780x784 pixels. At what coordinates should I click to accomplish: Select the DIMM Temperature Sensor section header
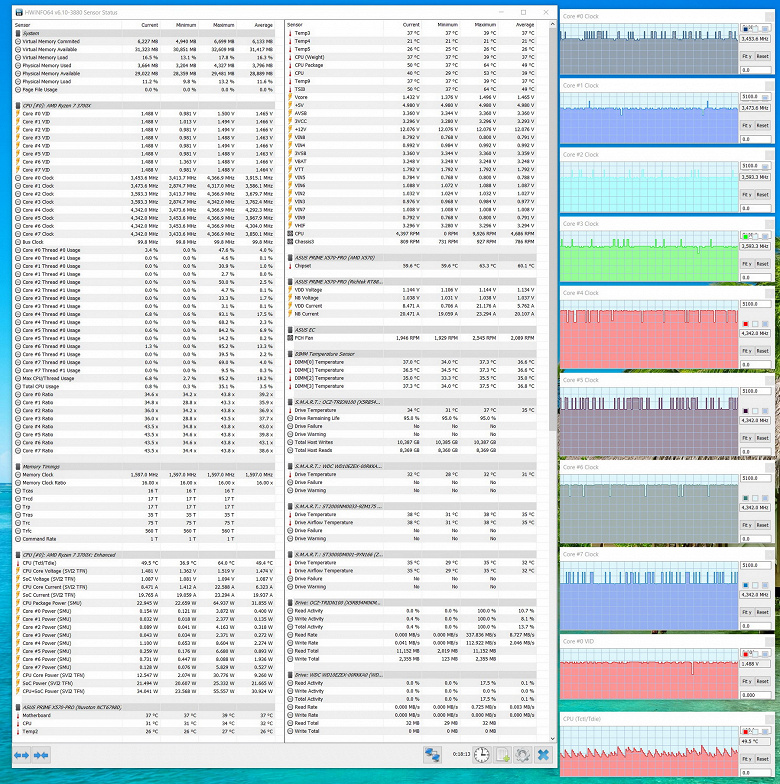point(324,354)
